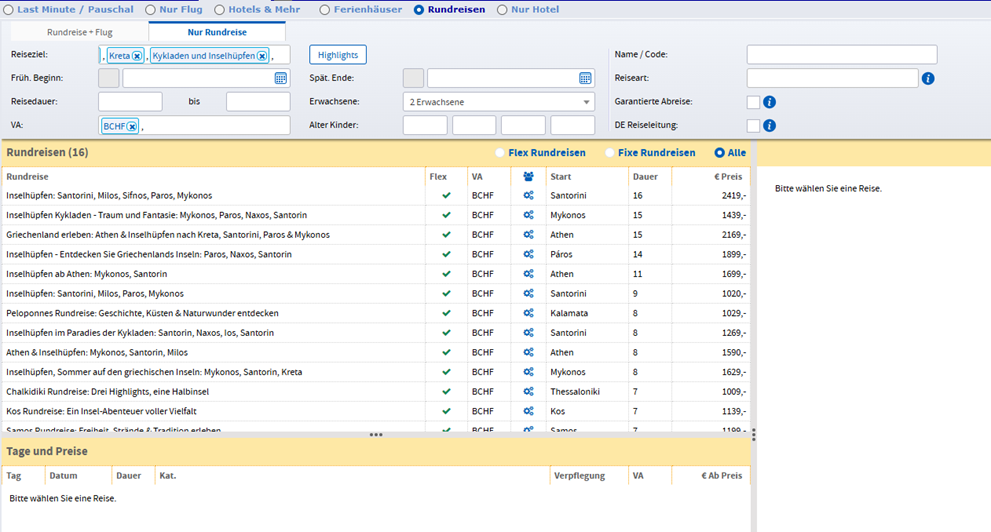The height and width of the screenshot is (532, 991).
Task: Enable Garantierte Abreise checkbox
Action: 753,102
